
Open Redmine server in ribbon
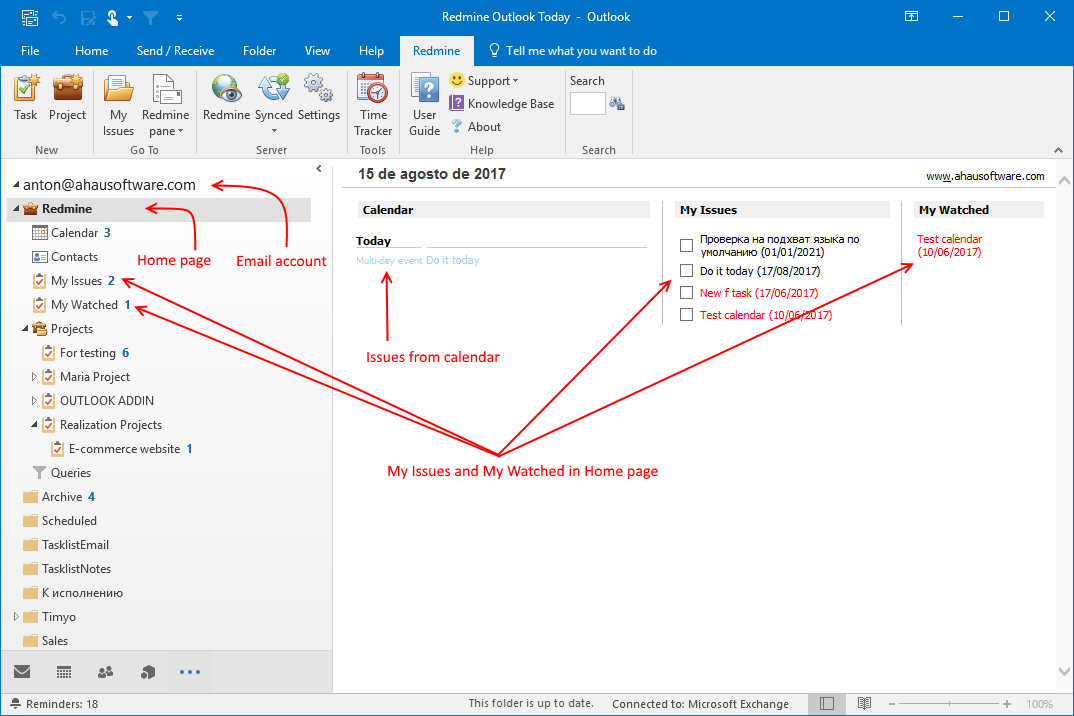[x=226, y=99]
